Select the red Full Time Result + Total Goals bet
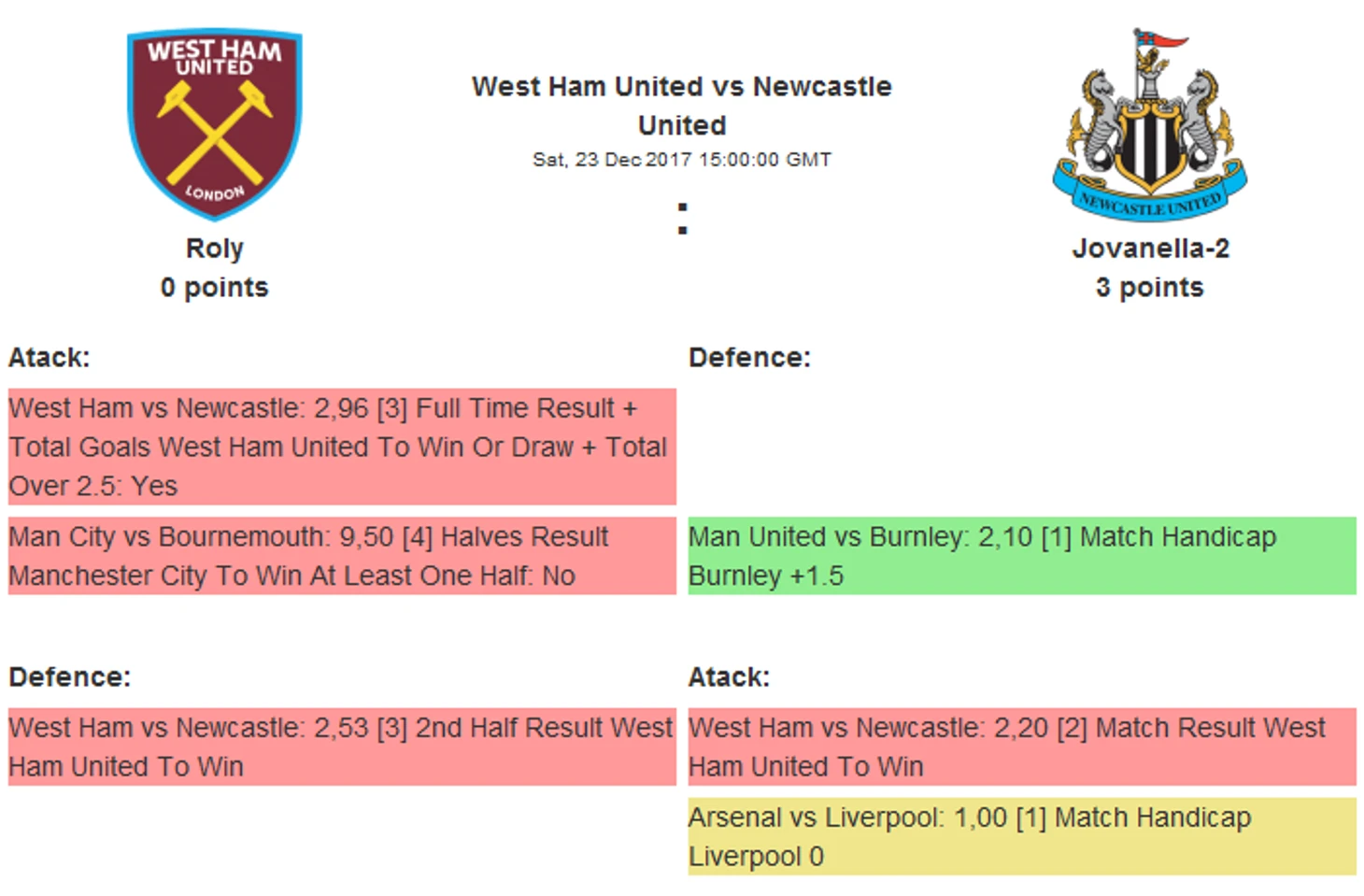1364x896 pixels. (x=341, y=447)
